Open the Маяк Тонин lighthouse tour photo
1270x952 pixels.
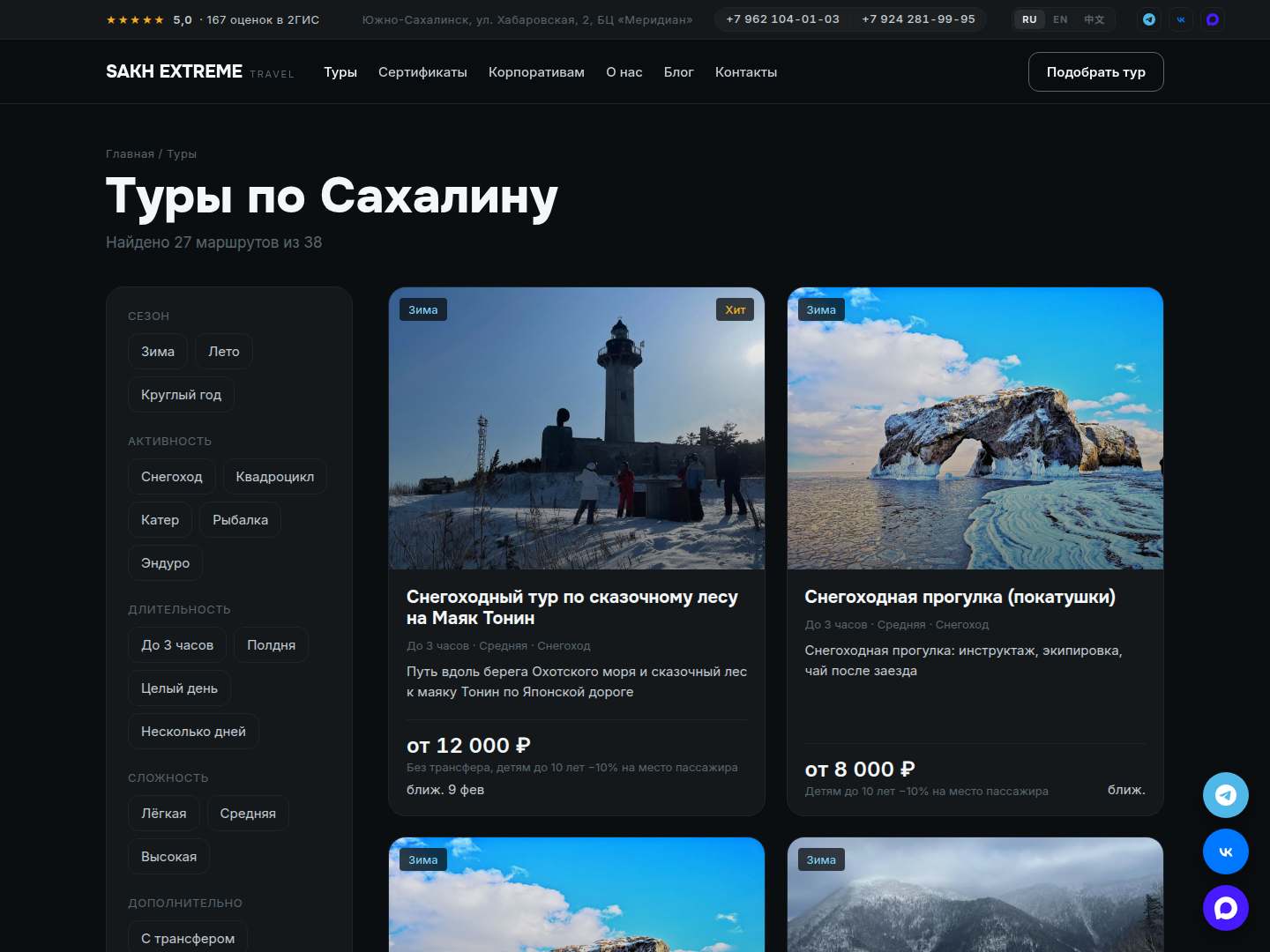577,428
